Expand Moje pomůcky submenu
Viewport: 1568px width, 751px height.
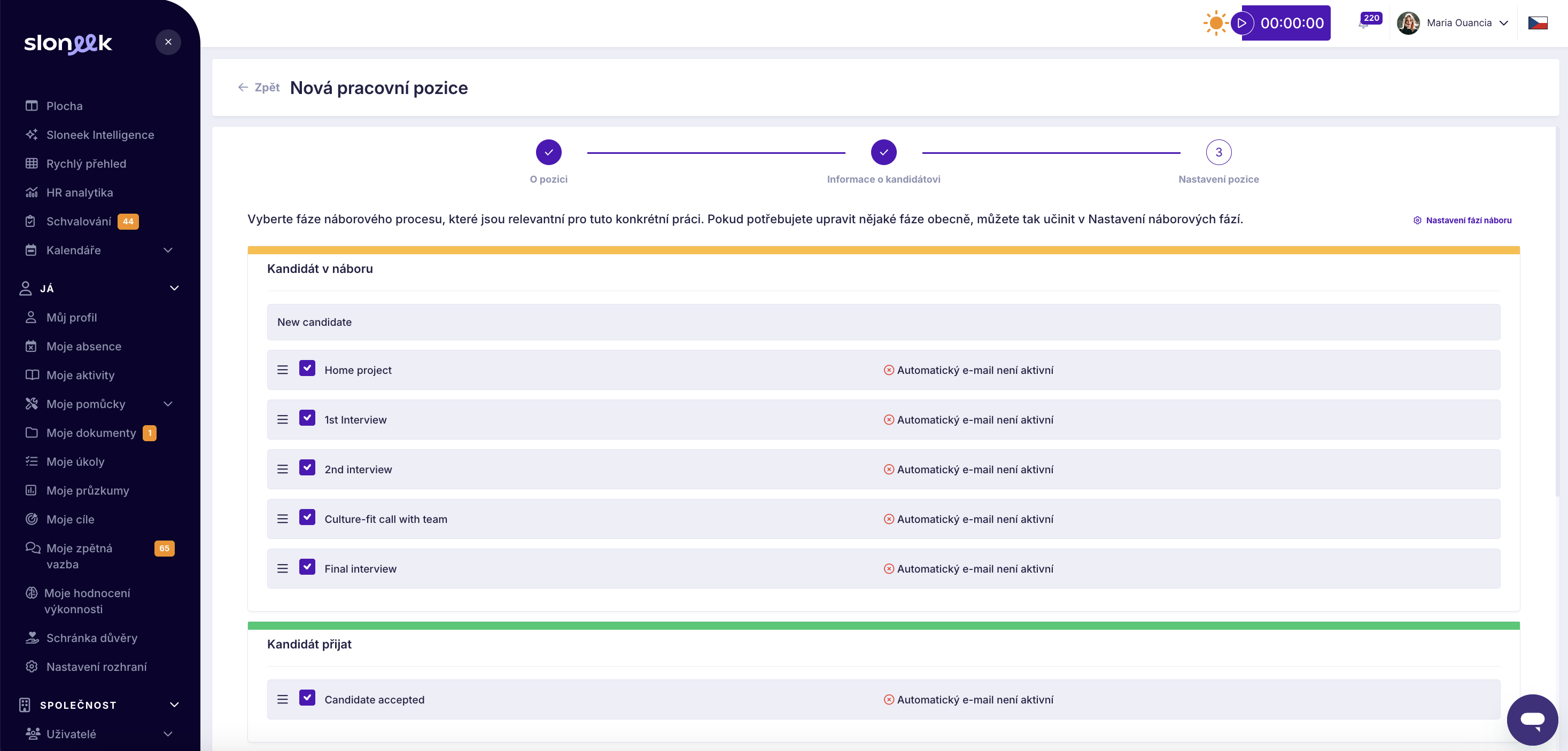168,404
